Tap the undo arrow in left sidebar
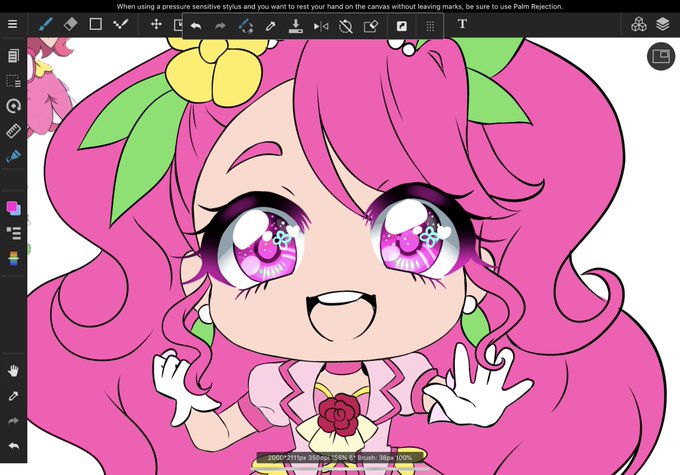The width and height of the screenshot is (680, 475). pyautogui.click(x=13, y=446)
